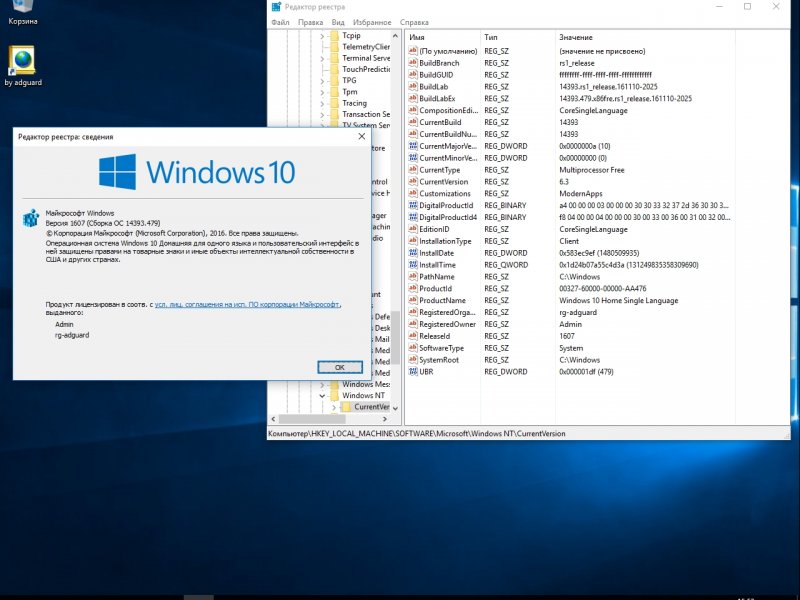Select the BuildLab value icon
The image size is (800, 600).
click(413, 86)
